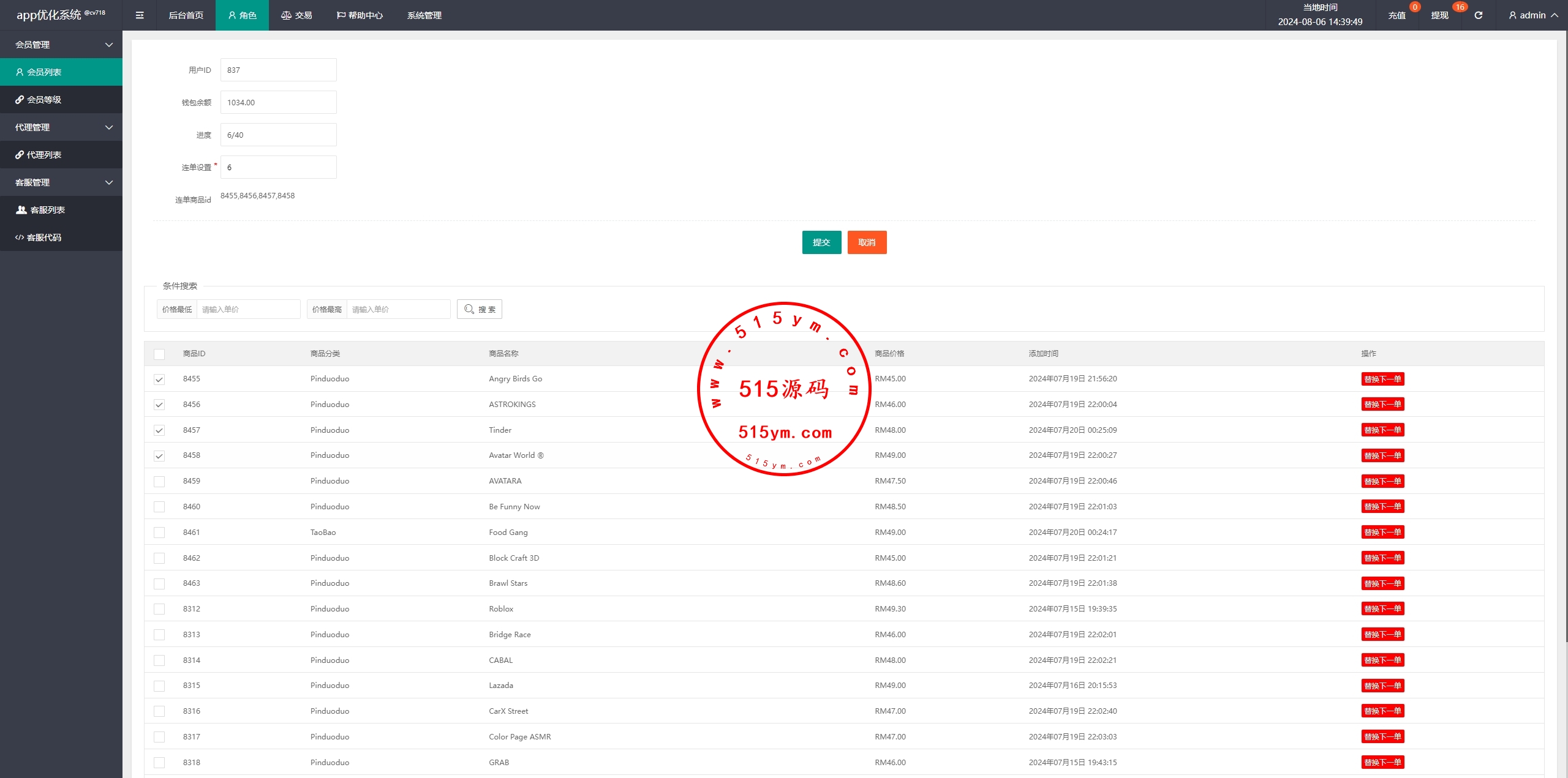The height and width of the screenshot is (778, 1568).
Task: Open 会员等级 in the sidebar
Action: tap(43, 100)
